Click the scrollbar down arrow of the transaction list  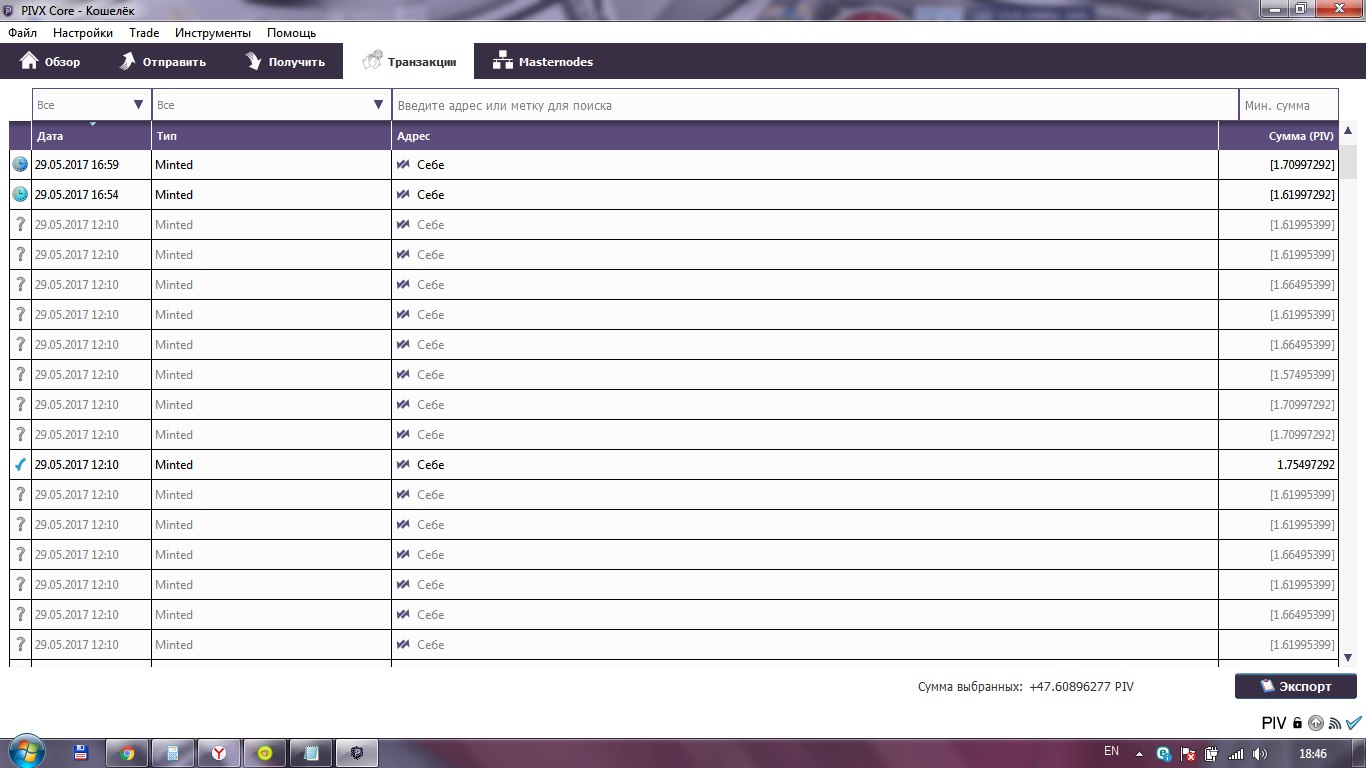click(x=1348, y=657)
